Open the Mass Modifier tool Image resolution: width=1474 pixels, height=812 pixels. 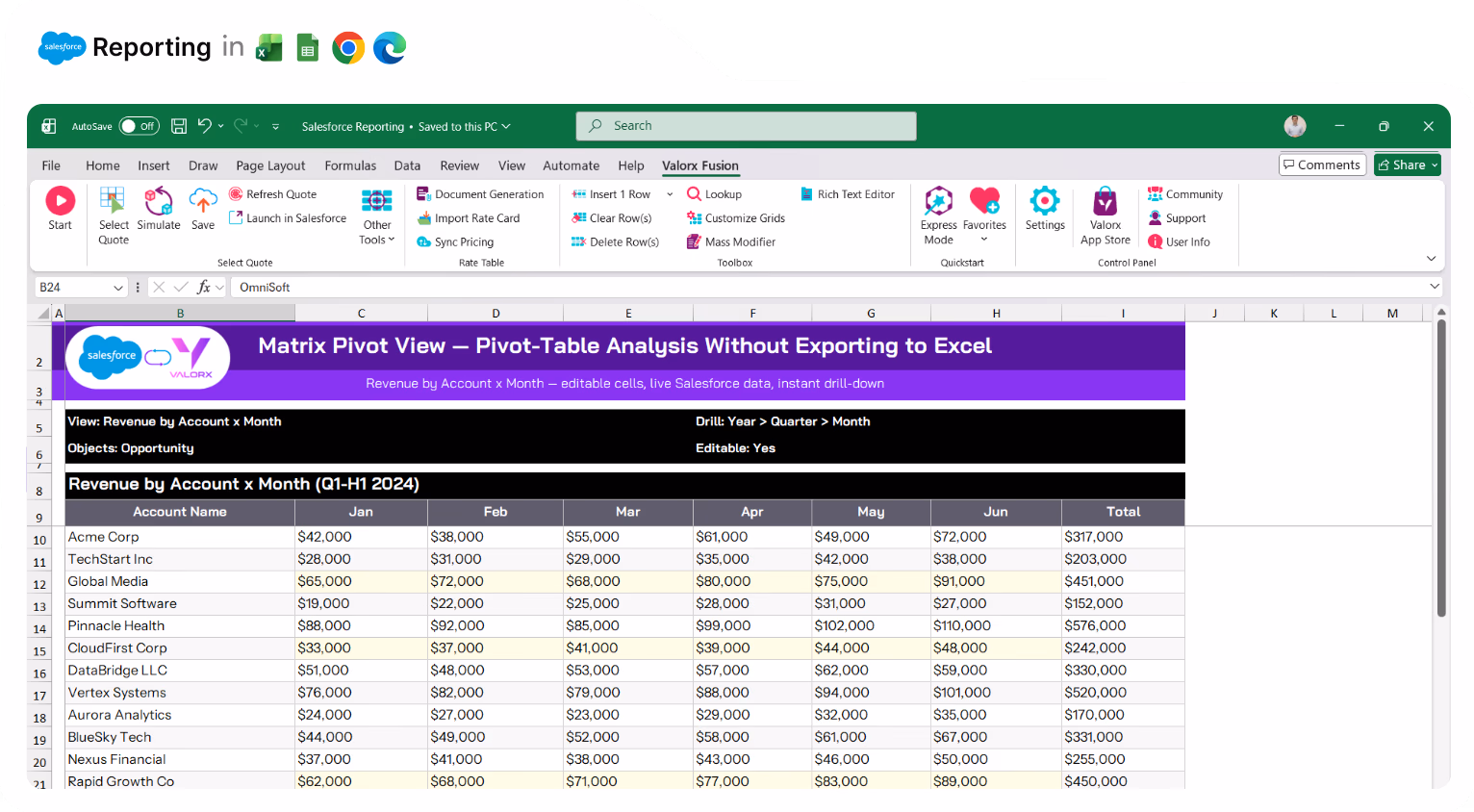pyautogui.click(x=731, y=241)
